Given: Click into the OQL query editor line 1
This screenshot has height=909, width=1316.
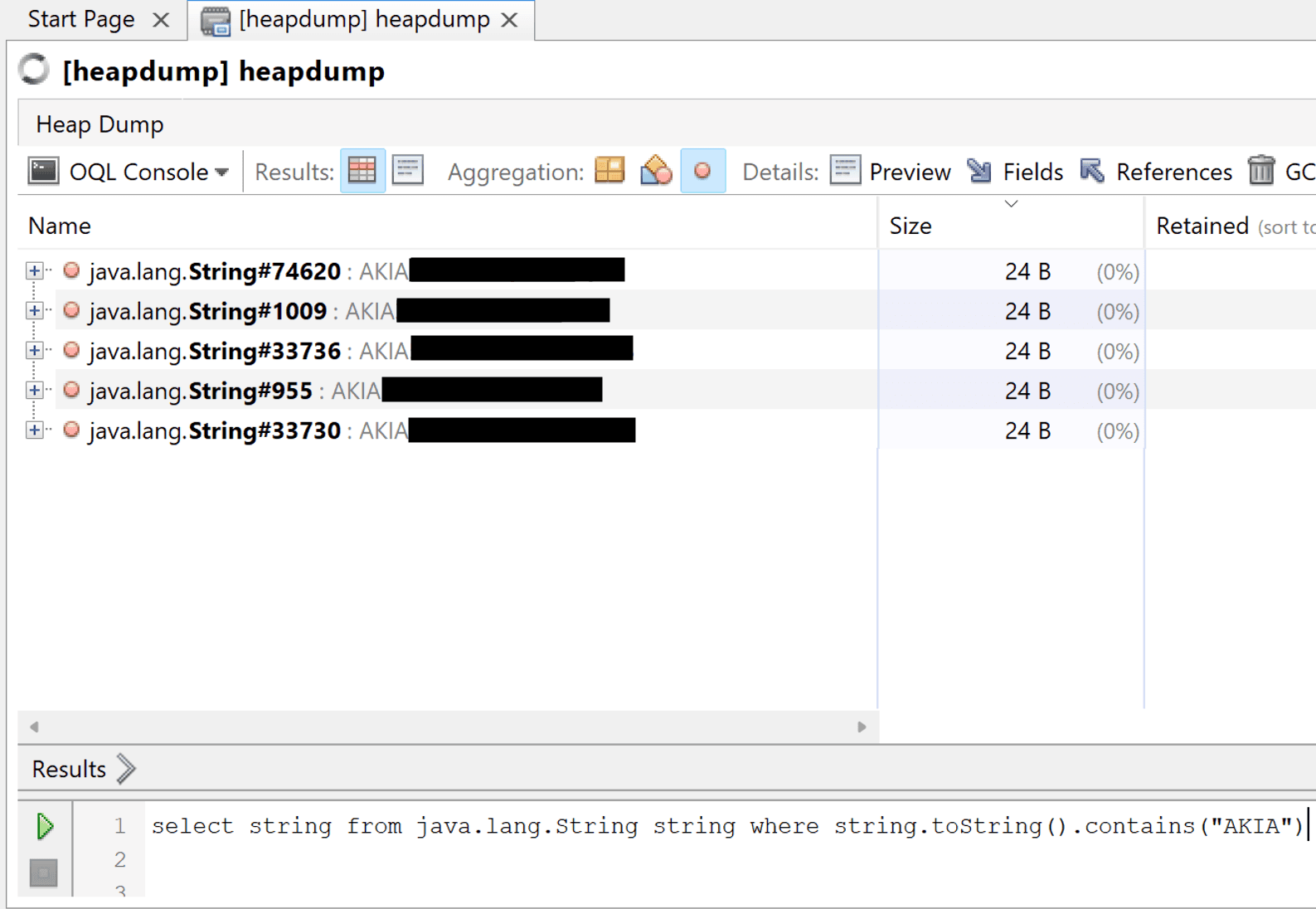Looking at the screenshot, I should (x=728, y=826).
